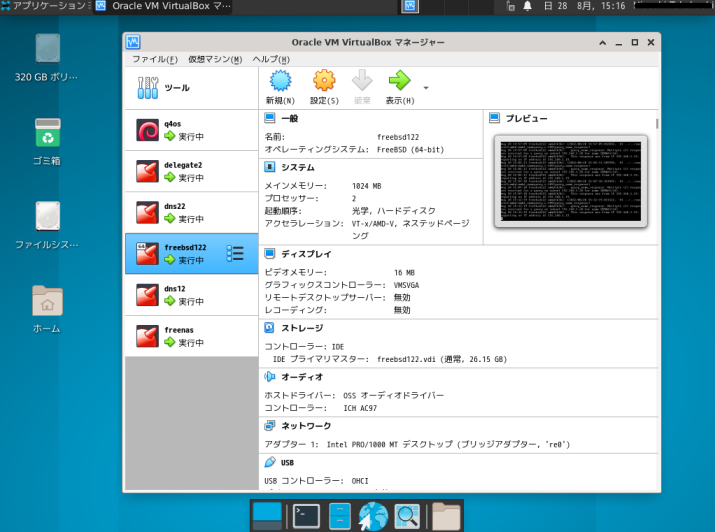The height and width of the screenshot is (532, 715).
Task: Launch the terminal from the dock
Action: 306,516
